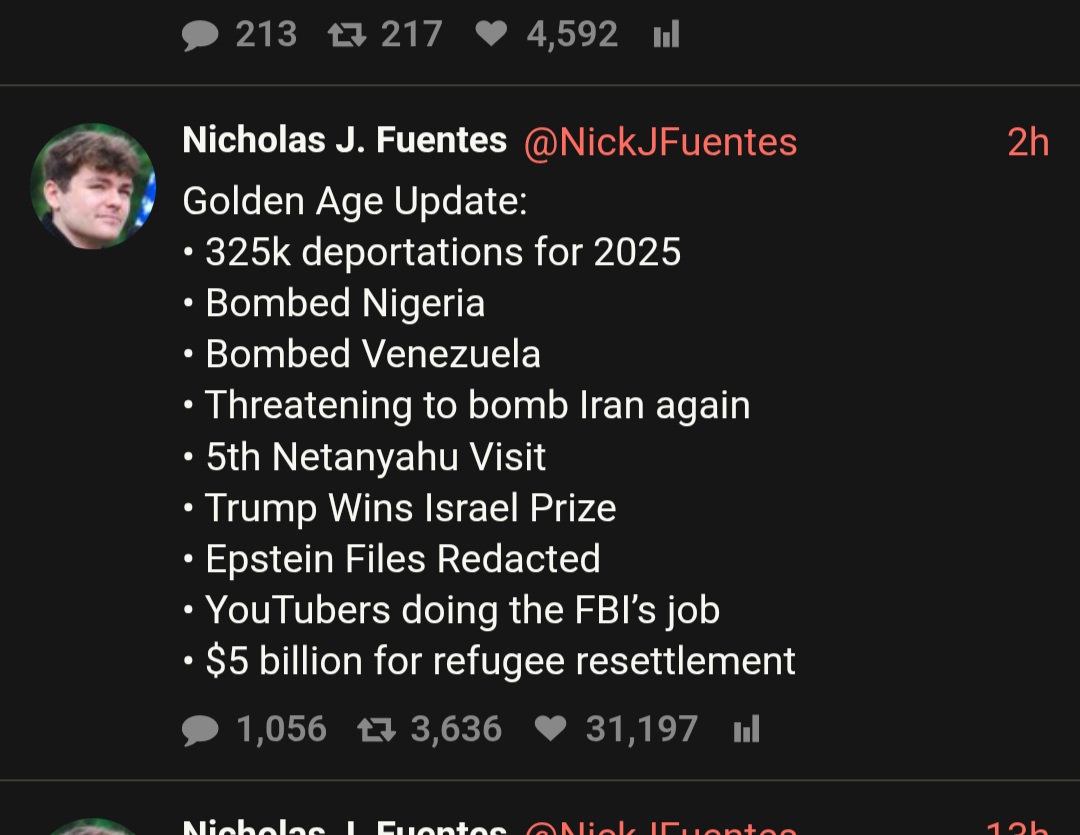This screenshot has height=835, width=1080.
Task: Click the display name on the bottom 12h tweet
Action: (344, 828)
